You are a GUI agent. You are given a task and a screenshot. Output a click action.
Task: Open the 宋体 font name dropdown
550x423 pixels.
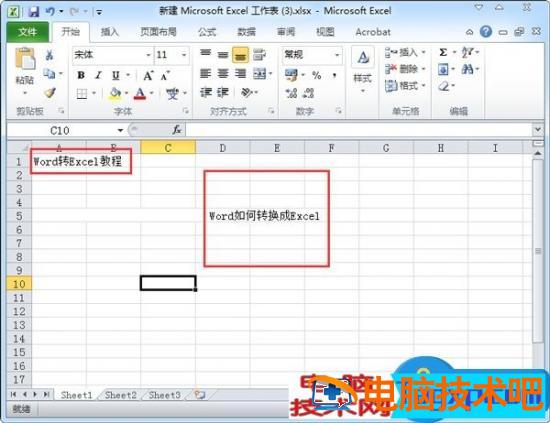click(148, 55)
